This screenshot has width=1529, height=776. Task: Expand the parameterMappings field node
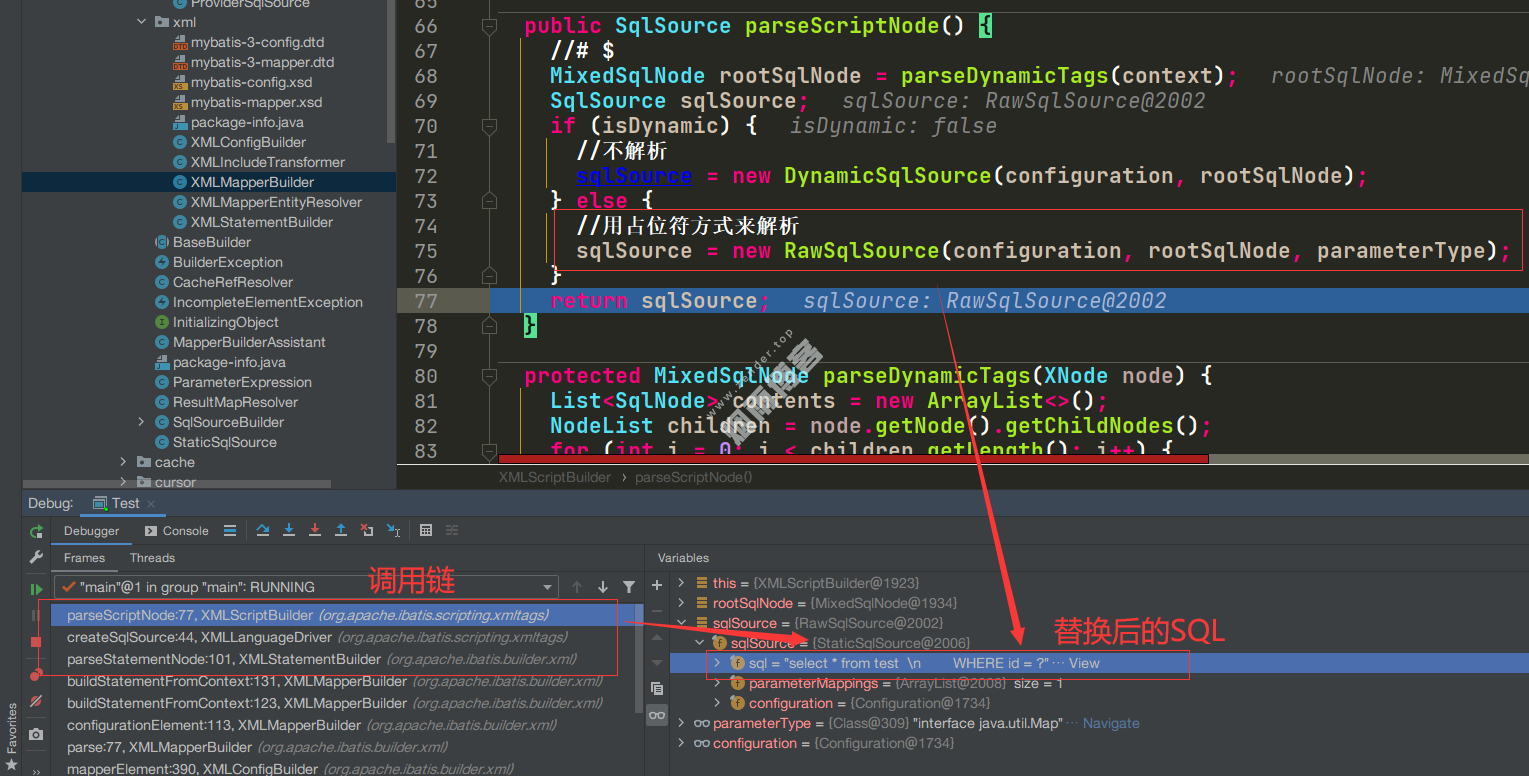click(x=717, y=683)
